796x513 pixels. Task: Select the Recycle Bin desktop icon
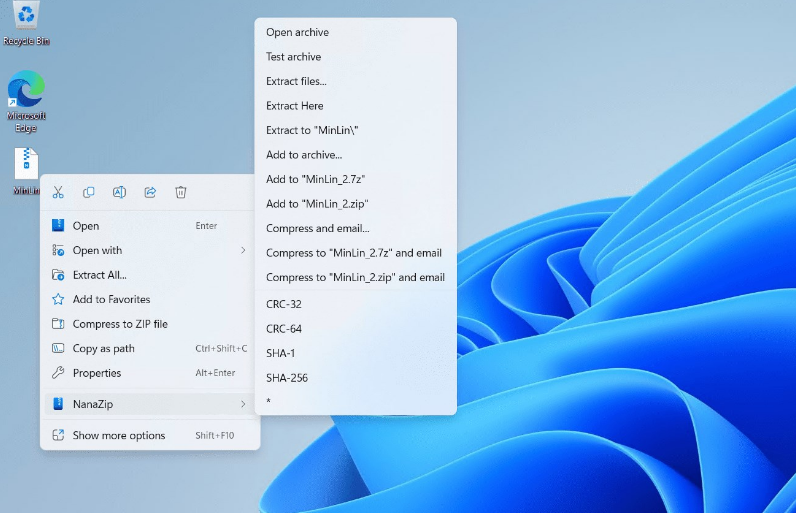pos(26,24)
